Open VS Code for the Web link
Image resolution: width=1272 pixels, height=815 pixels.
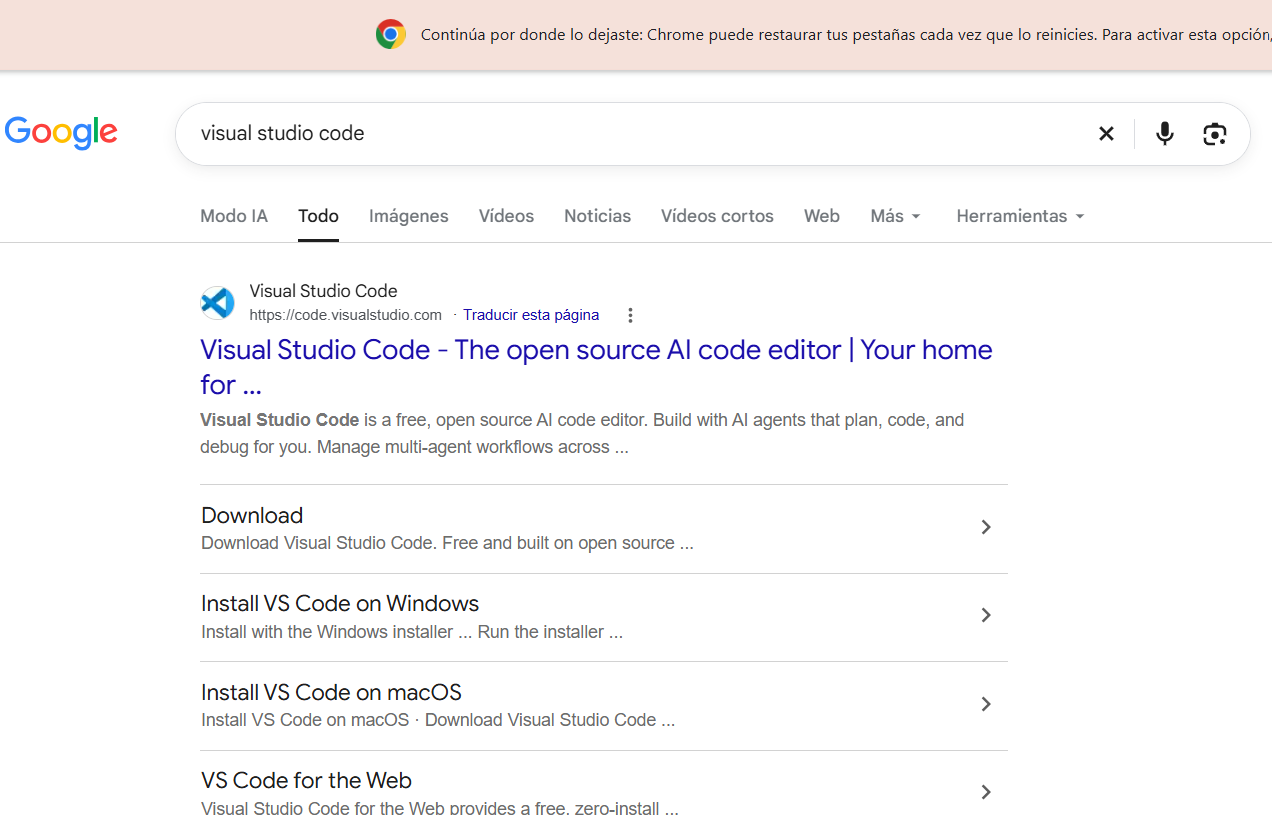click(306, 780)
